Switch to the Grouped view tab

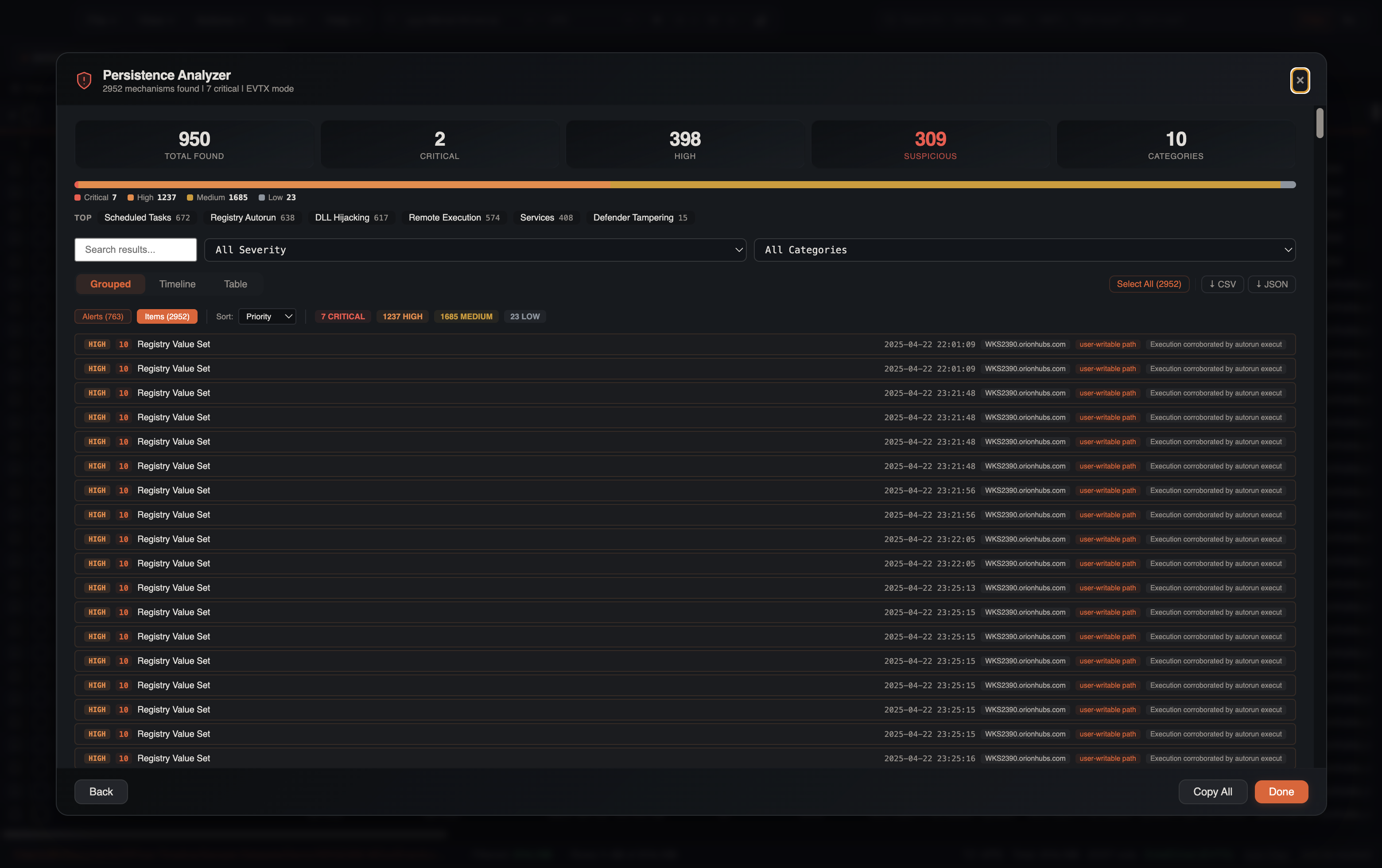[x=110, y=284]
